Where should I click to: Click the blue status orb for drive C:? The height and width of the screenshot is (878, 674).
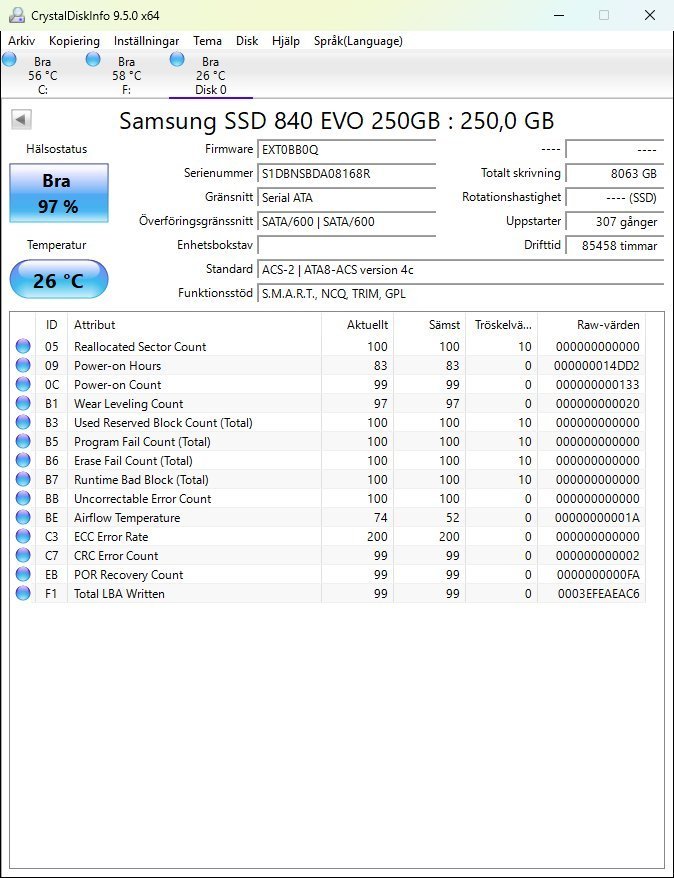[10, 59]
